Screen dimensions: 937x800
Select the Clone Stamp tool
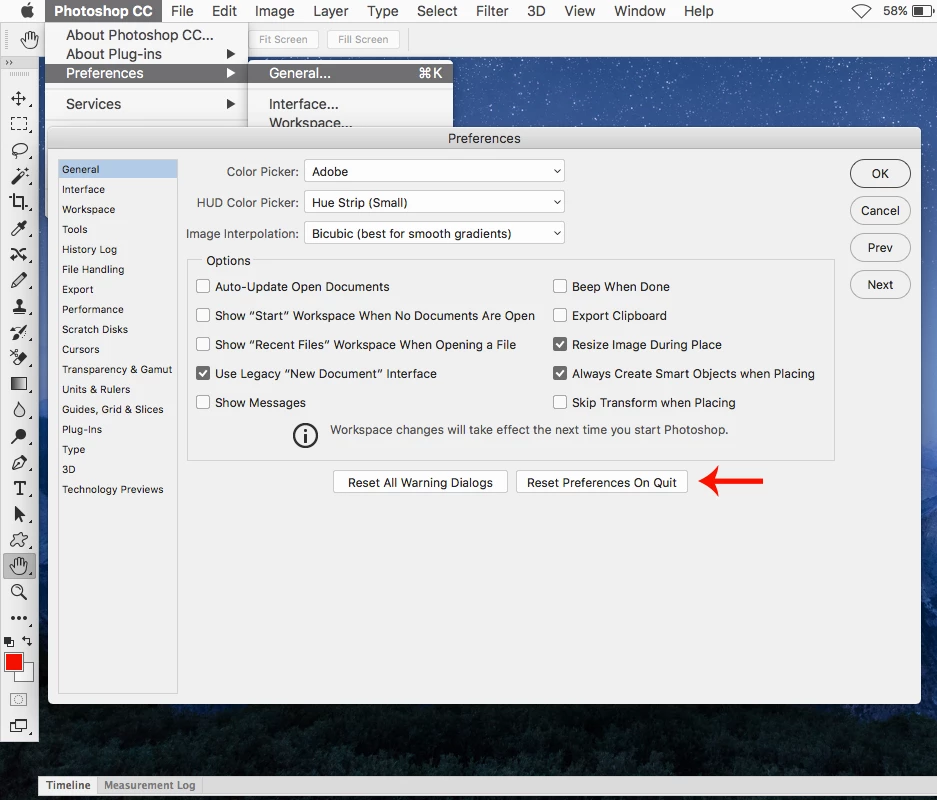point(19,306)
